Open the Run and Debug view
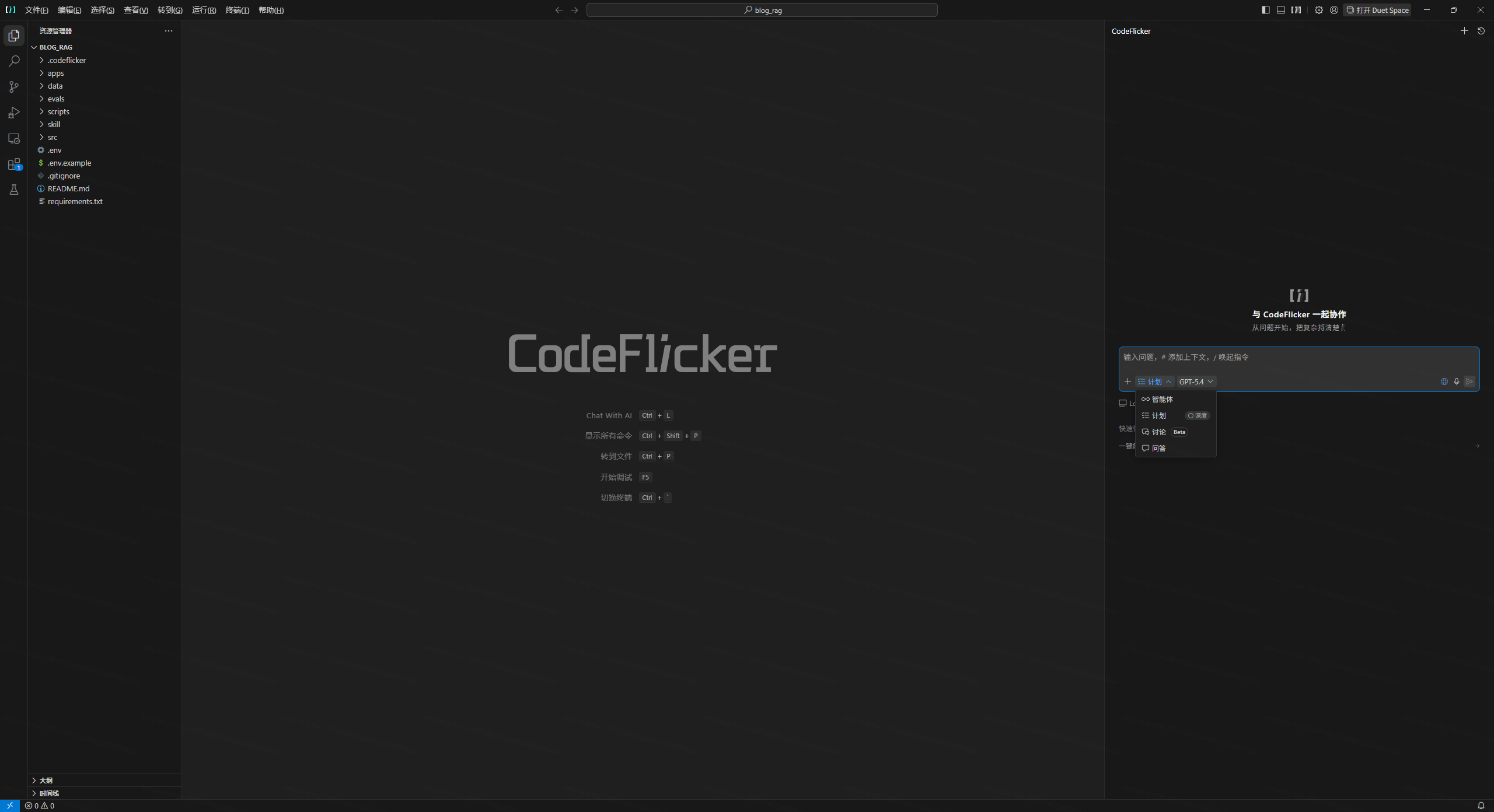Image resolution: width=1494 pixels, height=812 pixels. coord(14,113)
